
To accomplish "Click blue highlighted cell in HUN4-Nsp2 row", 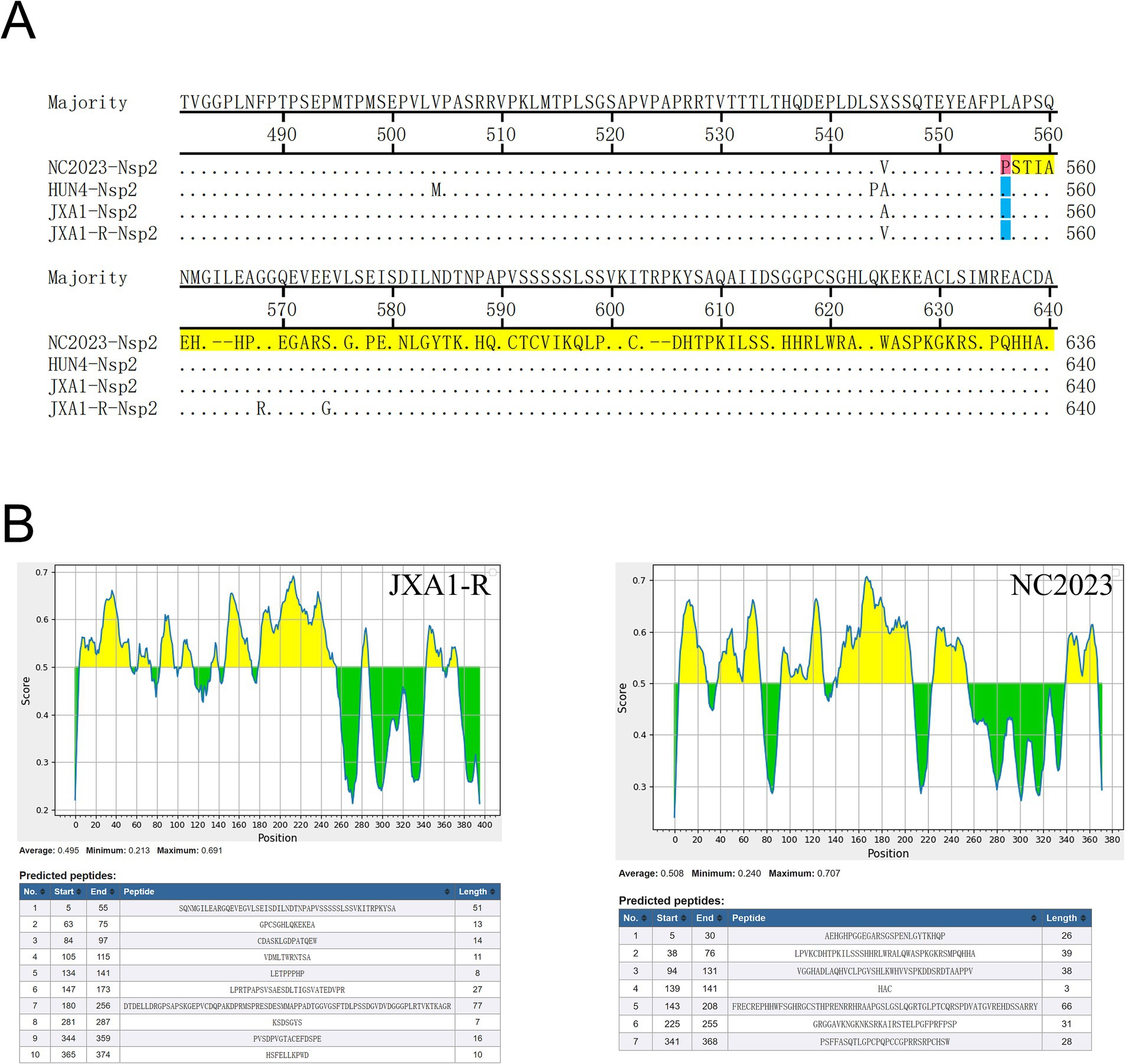I will point(1005,189).
